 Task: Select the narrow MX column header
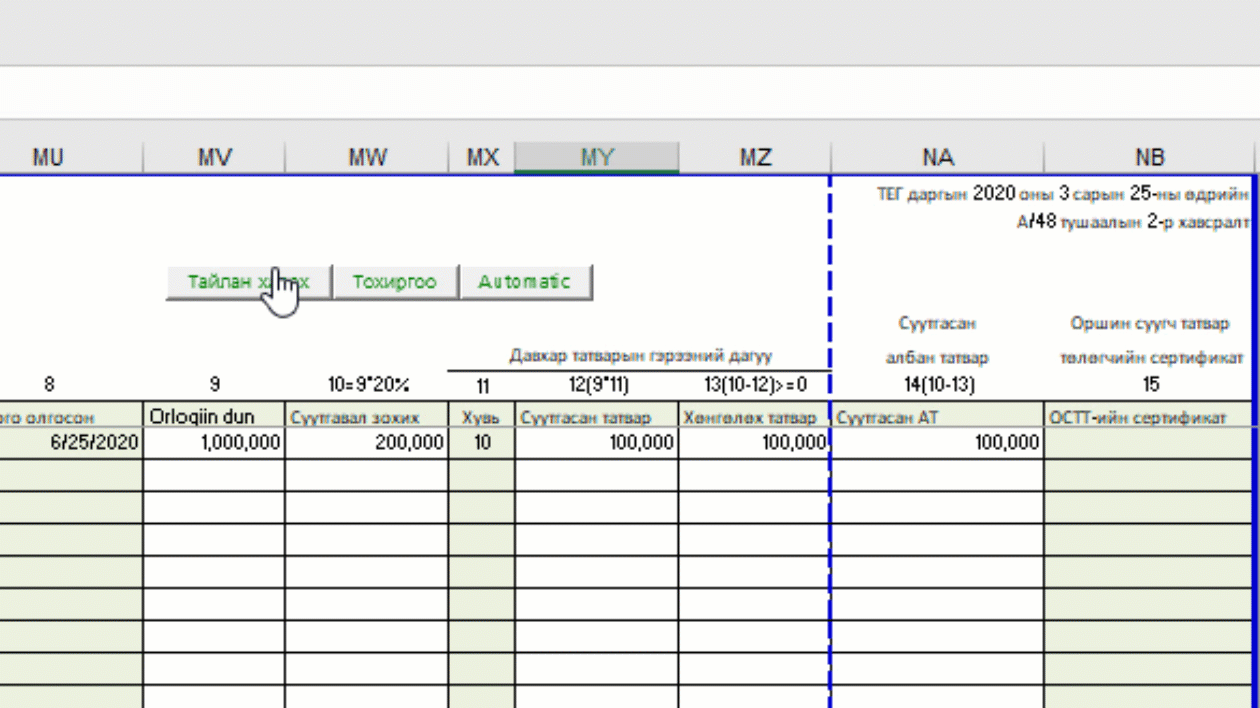pos(482,157)
